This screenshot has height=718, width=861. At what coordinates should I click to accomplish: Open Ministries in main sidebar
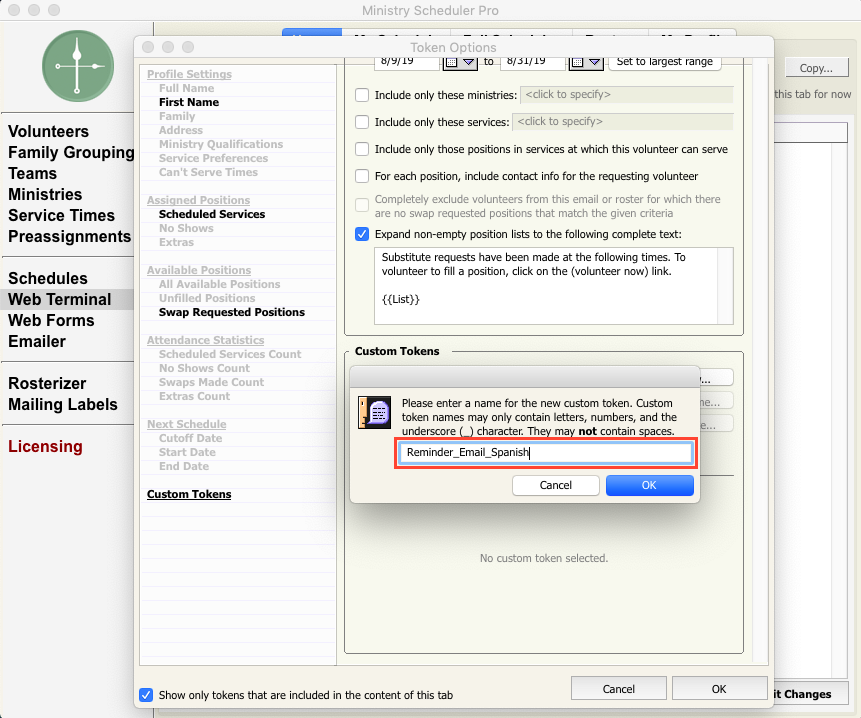(45, 194)
